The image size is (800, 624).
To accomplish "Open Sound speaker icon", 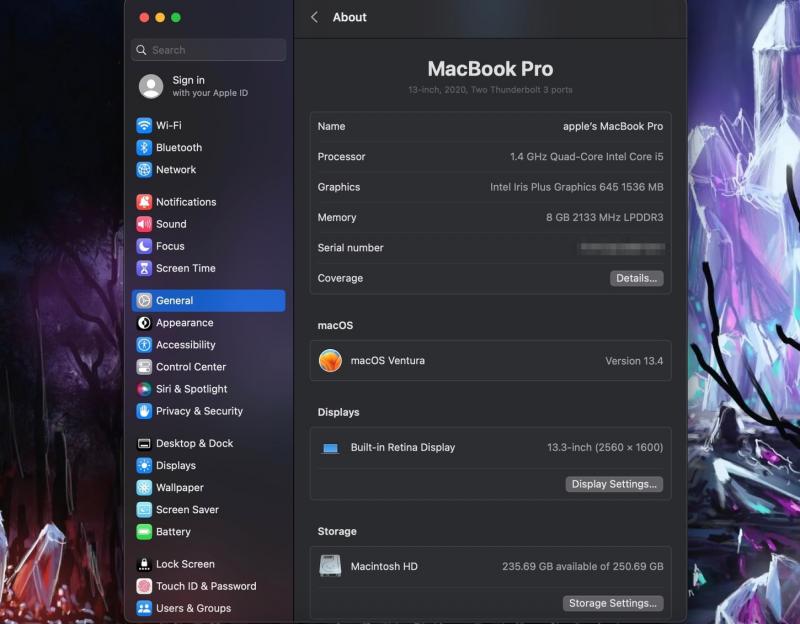I will pyautogui.click(x=144, y=224).
